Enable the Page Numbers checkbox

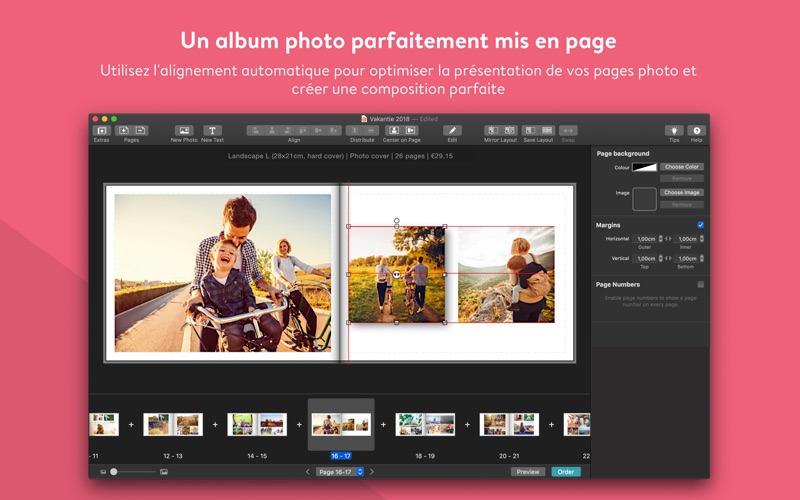[x=701, y=284]
